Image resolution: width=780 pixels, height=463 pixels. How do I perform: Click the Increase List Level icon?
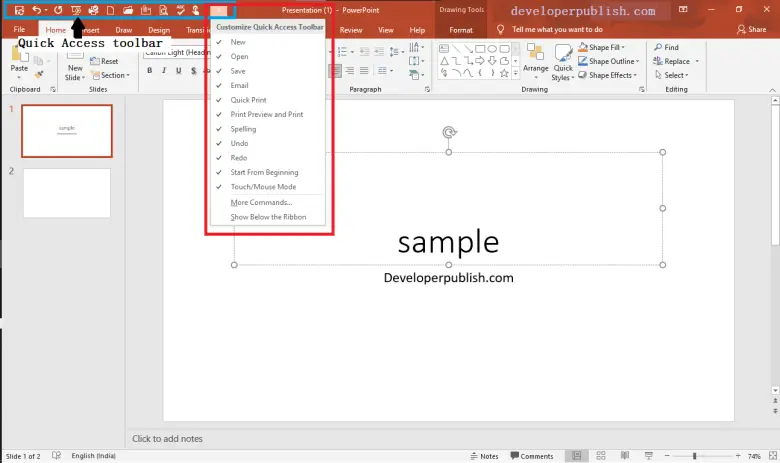379,51
